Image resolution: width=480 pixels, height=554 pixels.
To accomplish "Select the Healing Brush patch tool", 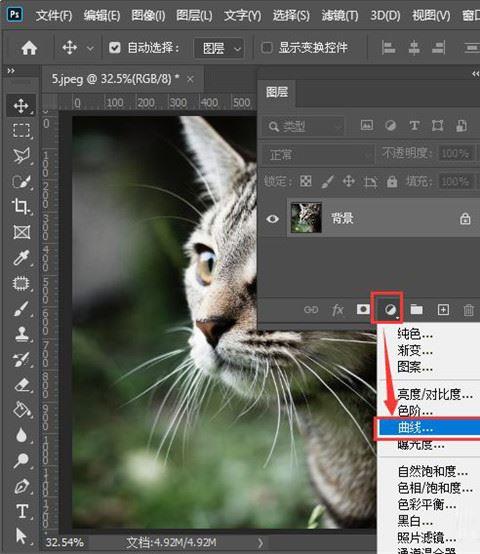I will (x=21, y=283).
